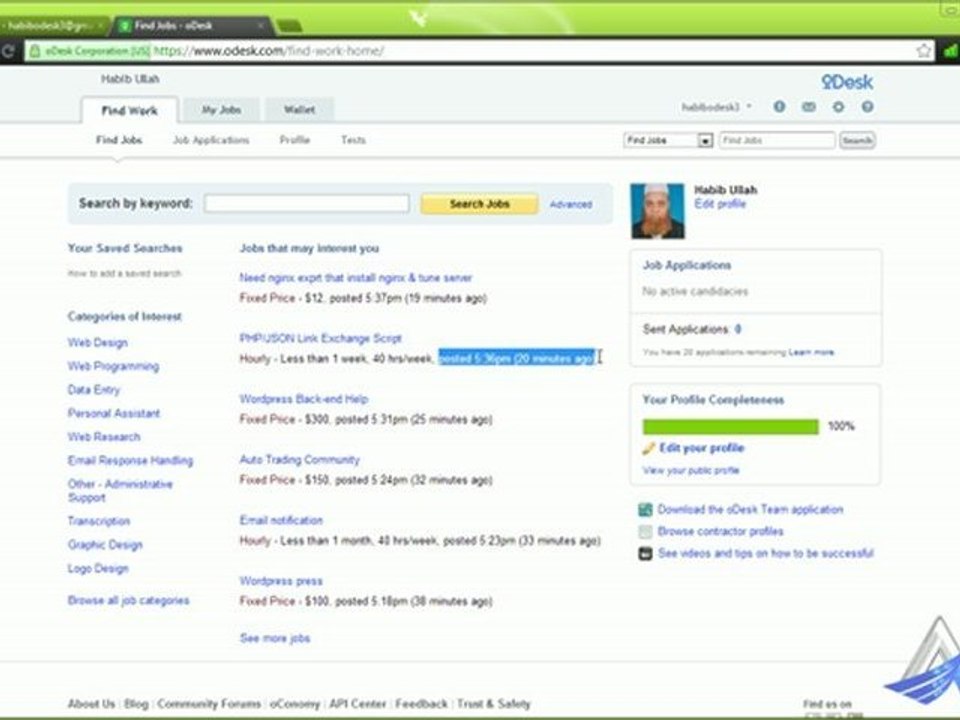Viewport: 960px width, 720px height.
Task: Click the yellow Search Jobs button
Action: click(x=479, y=204)
